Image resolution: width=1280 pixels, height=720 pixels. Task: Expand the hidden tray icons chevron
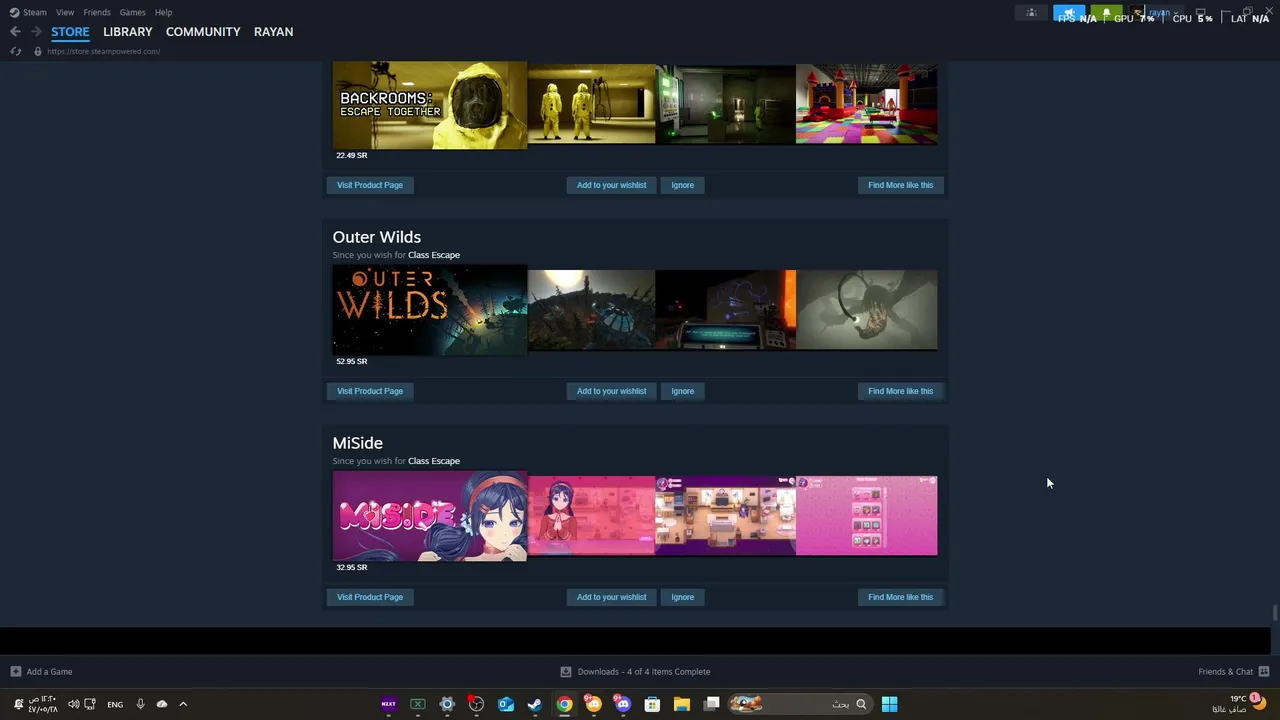pyautogui.click(x=183, y=704)
